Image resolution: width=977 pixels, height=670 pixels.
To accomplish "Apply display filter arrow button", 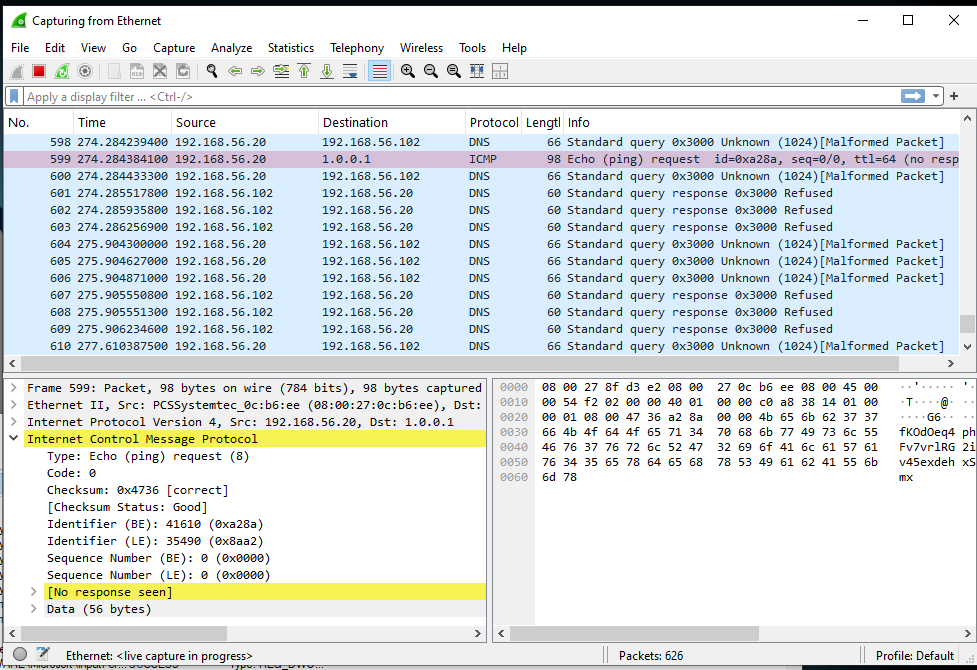I will tap(913, 96).
